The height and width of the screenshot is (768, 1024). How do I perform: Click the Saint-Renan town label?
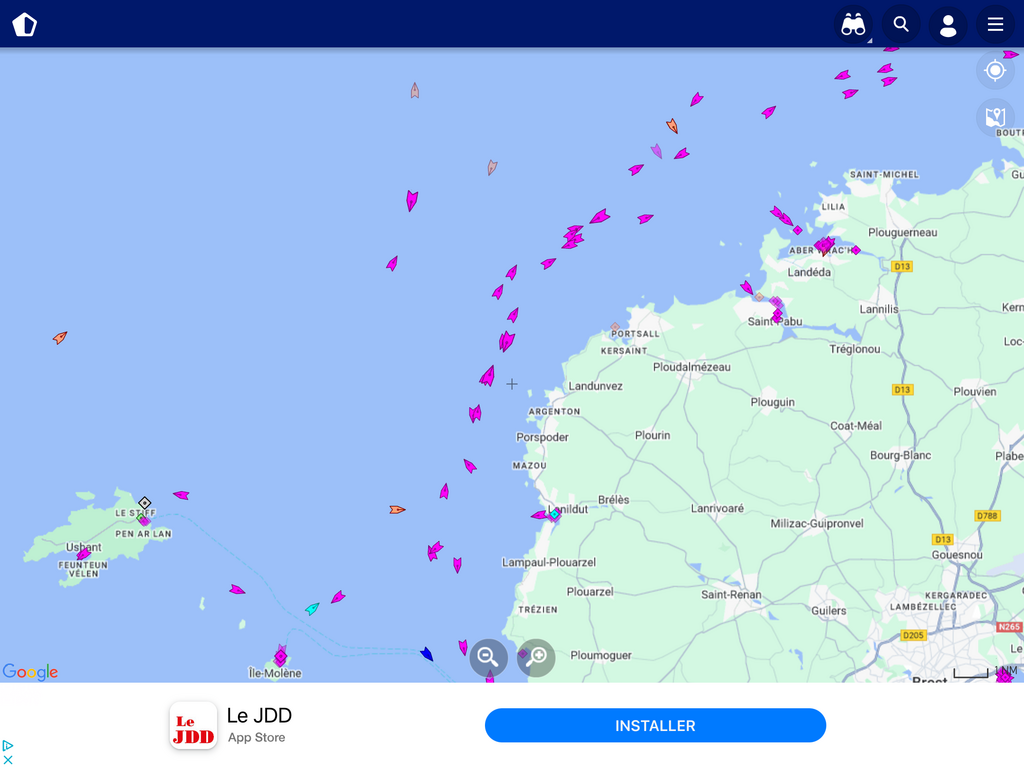pyautogui.click(x=731, y=594)
